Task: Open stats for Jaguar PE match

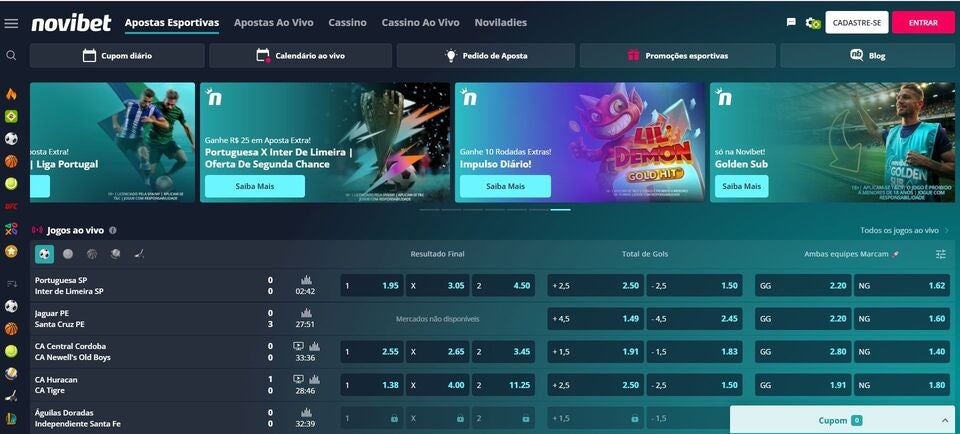Action: click(x=306, y=313)
